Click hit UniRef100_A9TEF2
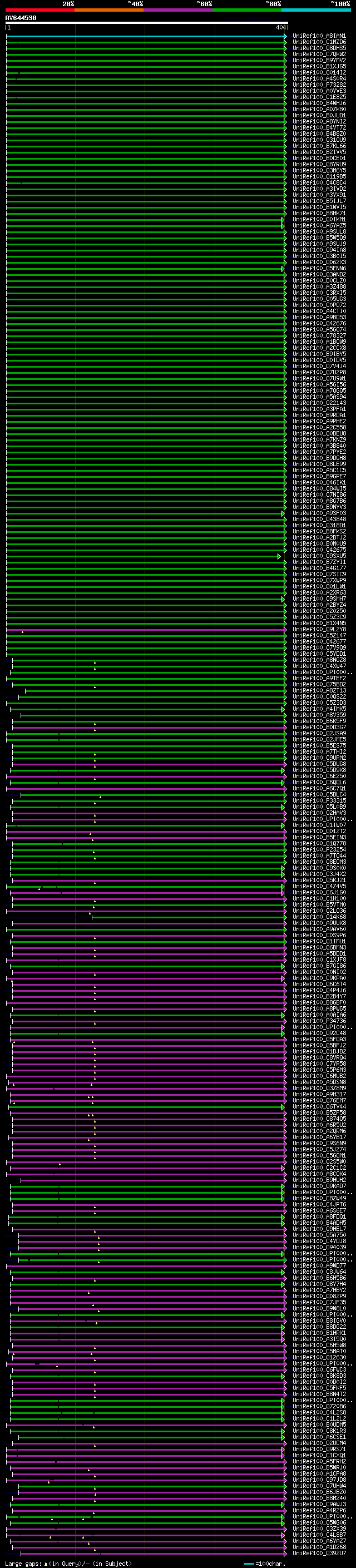This screenshot has width=356, height=1568. click(x=319, y=678)
